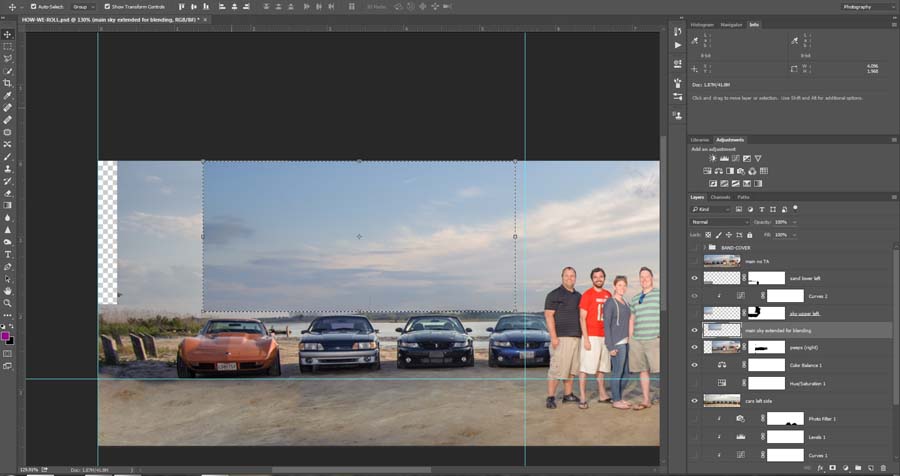The height and width of the screenshot is (476, 900).
Task: Select the Horizontal Type tool
Action: (7, 254)
